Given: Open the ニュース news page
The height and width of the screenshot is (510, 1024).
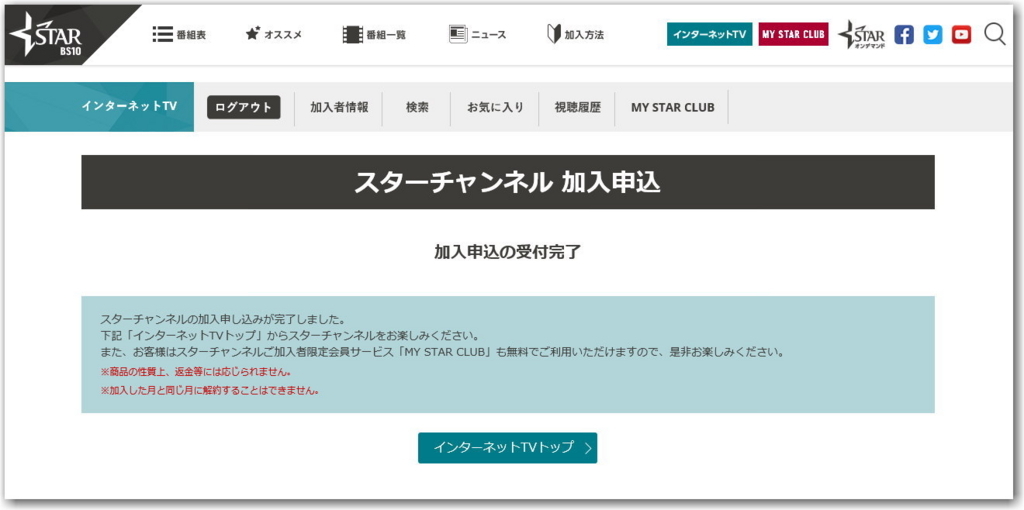Looking at the screenshot, I should point(477,35).
